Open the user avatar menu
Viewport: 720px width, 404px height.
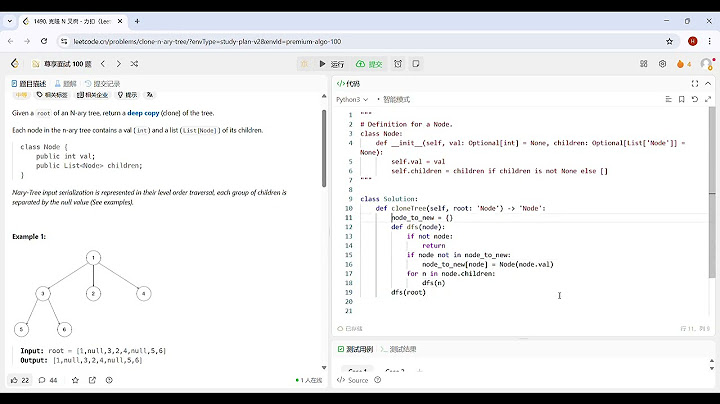706,64
